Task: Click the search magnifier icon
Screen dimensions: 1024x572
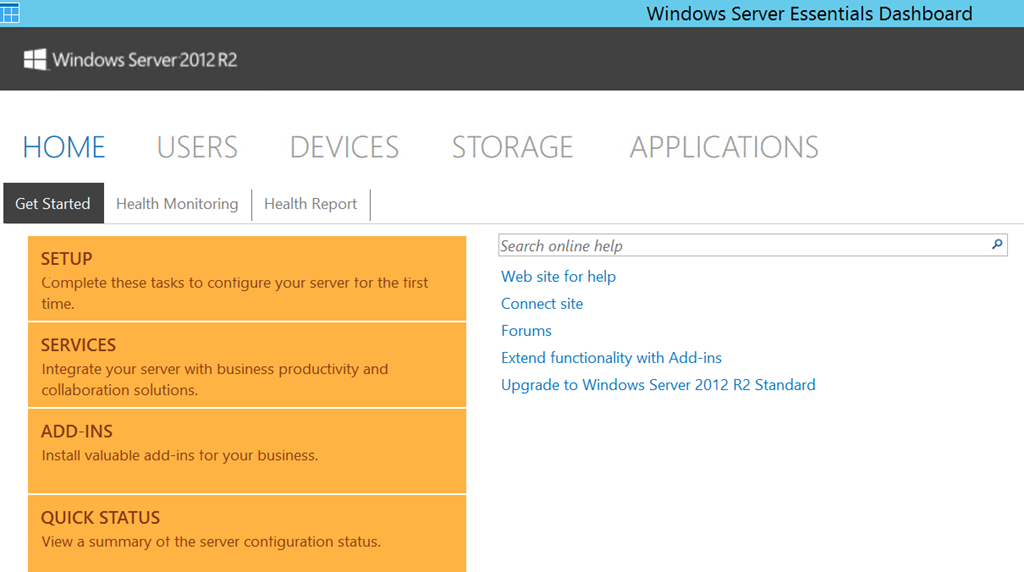Action: (x=997, y=245)
